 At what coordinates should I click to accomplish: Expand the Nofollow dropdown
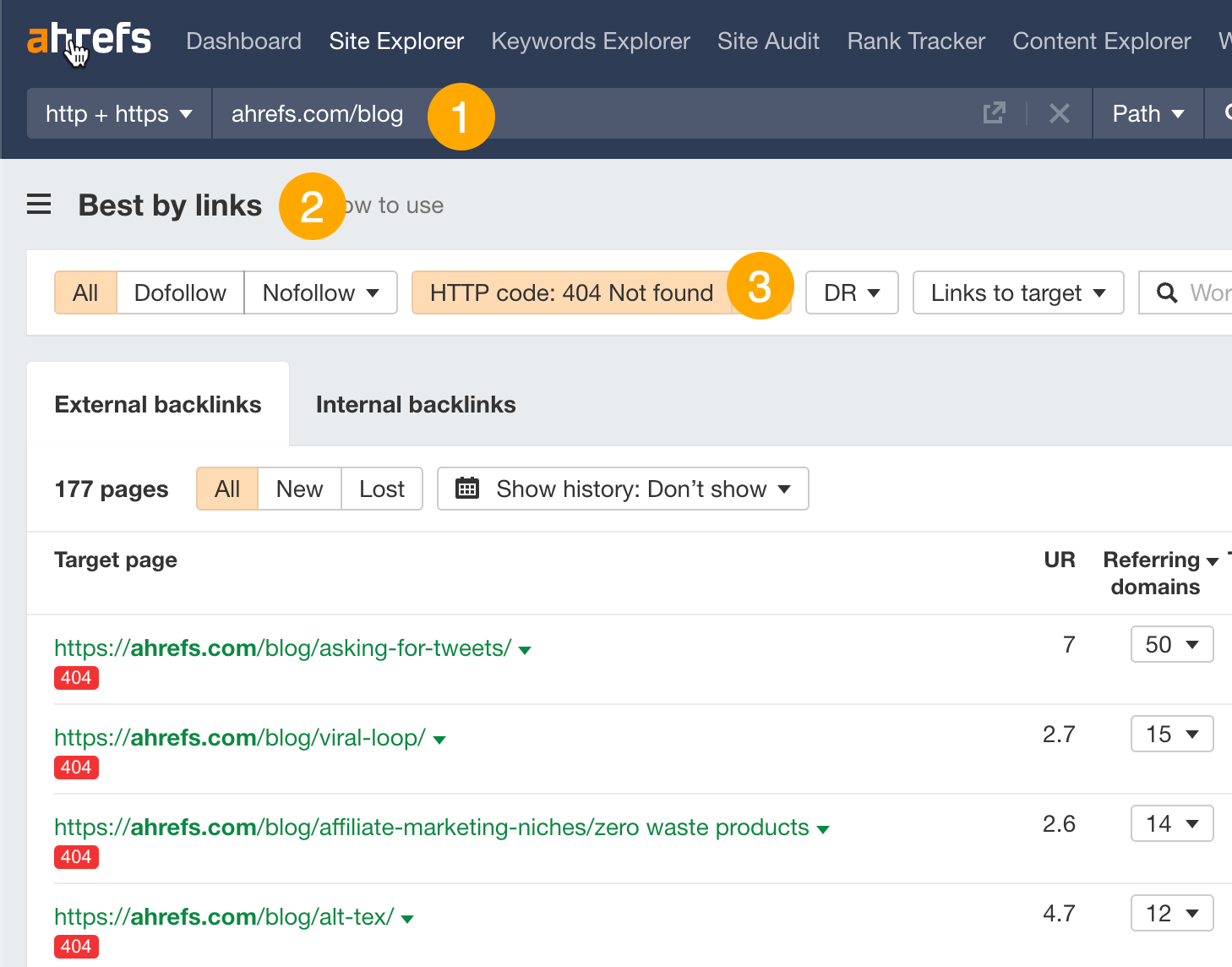click(x=320, y=292)
